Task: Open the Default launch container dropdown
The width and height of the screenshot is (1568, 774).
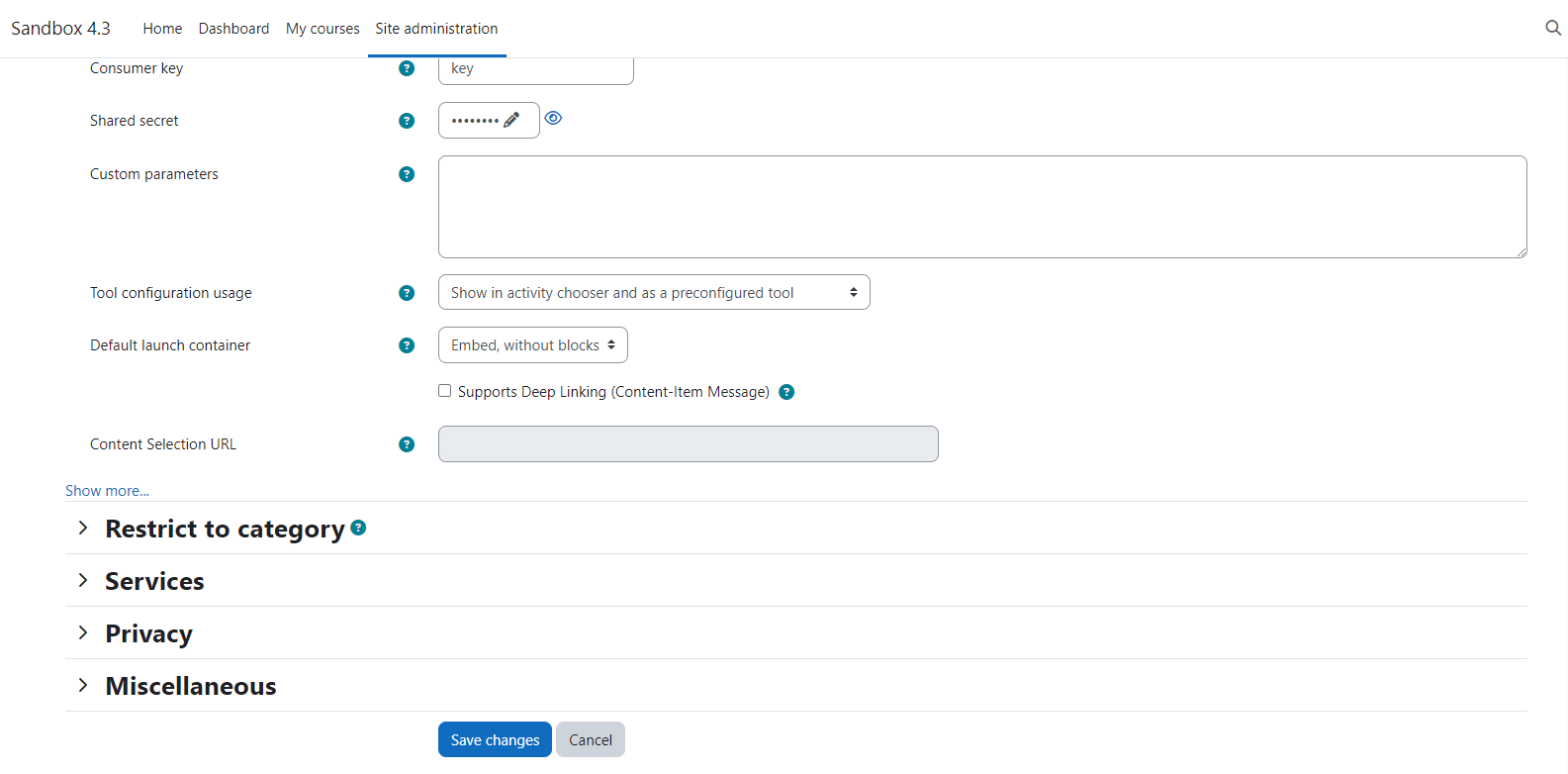Action: [x=532, y=345]
